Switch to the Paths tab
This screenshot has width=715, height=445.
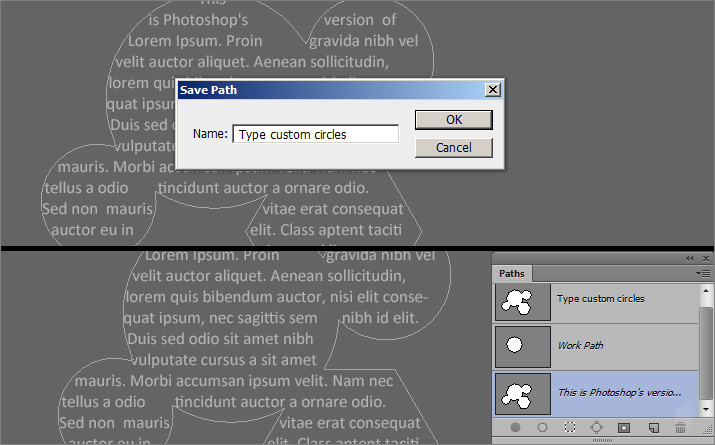pyautogui.click(x=512, y=273)
